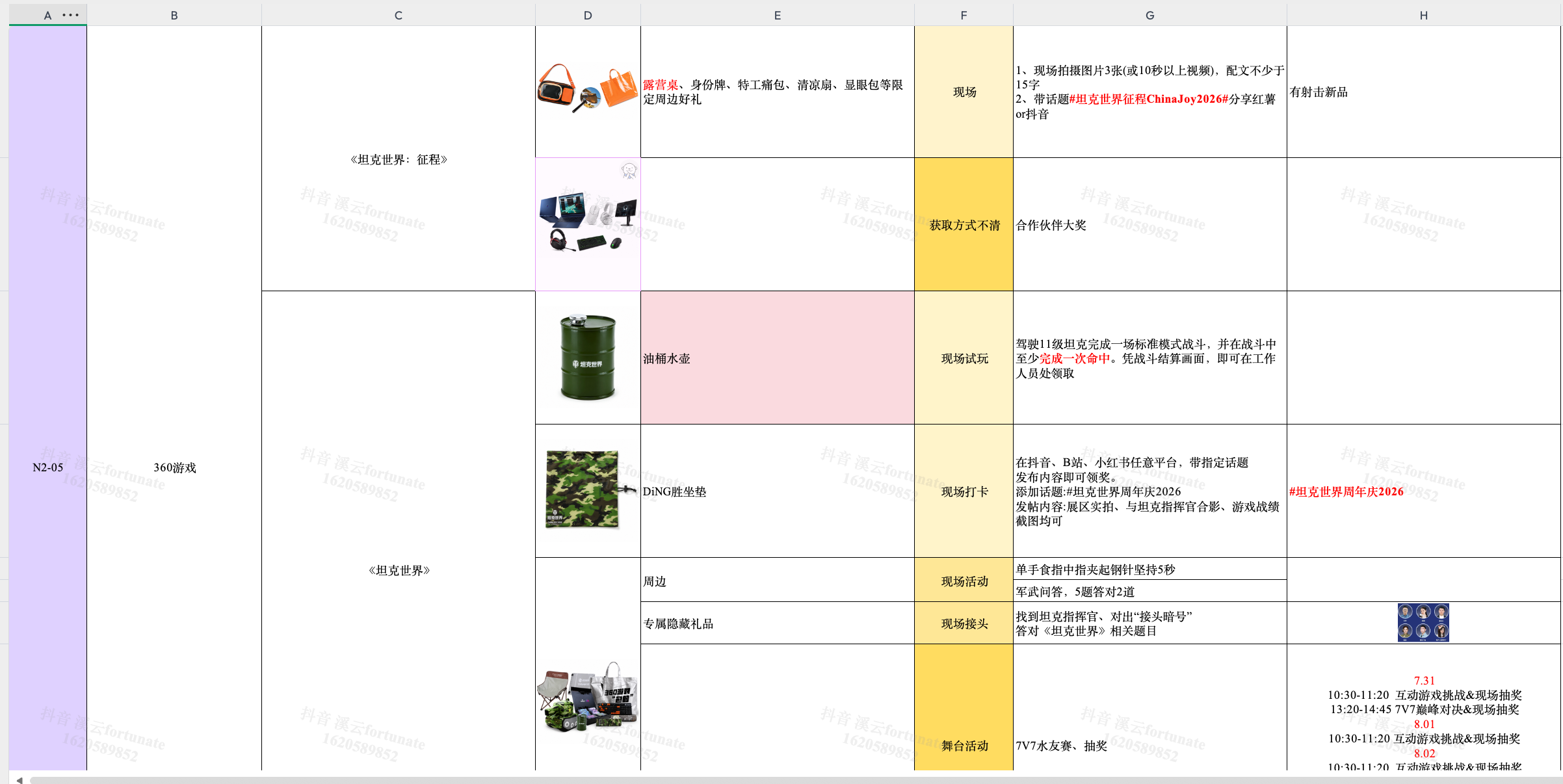Select column H header
Screen dimensions: 1563x784
(1424, 15)
